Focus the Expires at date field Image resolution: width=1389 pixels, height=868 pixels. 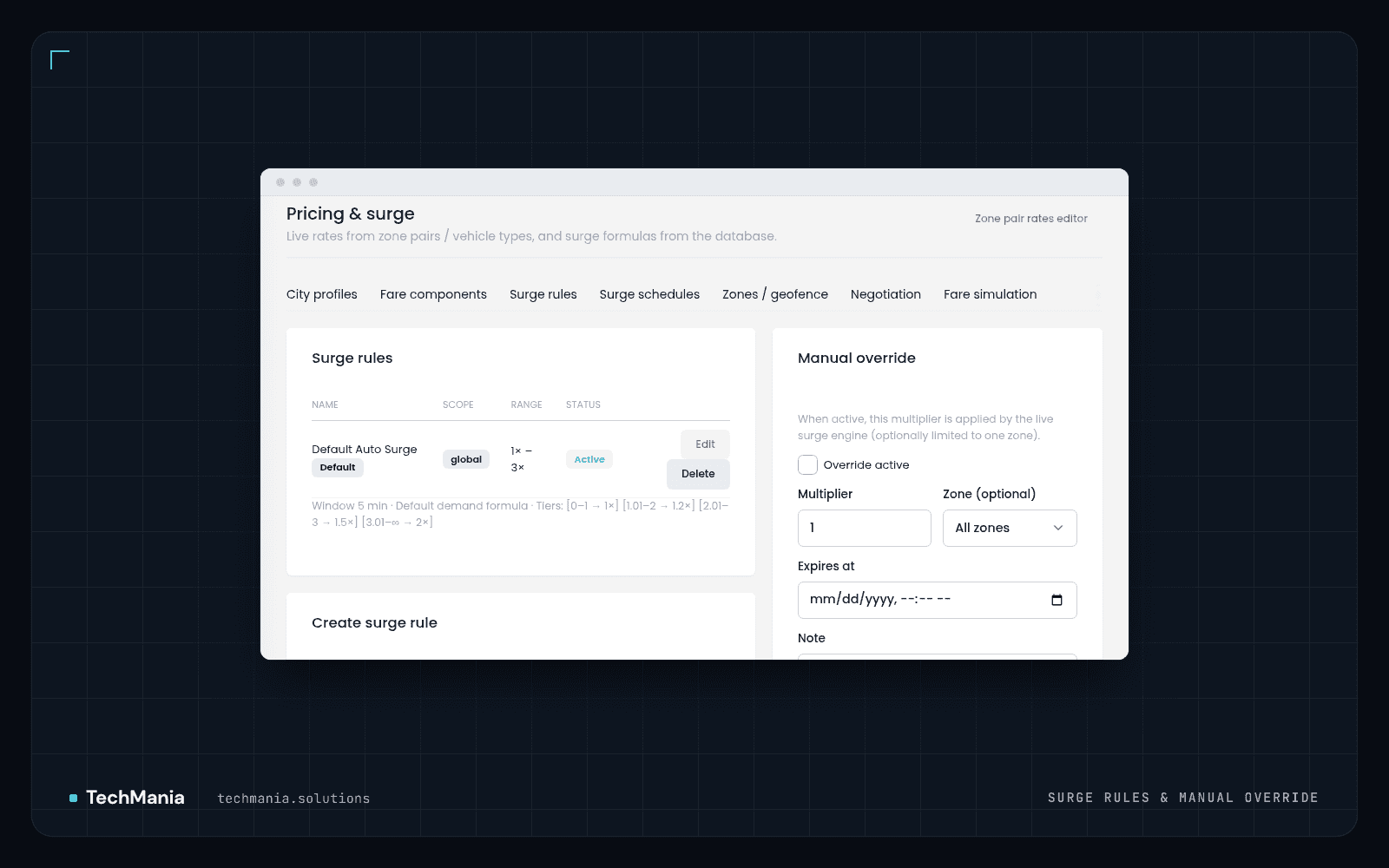[938, 600]
